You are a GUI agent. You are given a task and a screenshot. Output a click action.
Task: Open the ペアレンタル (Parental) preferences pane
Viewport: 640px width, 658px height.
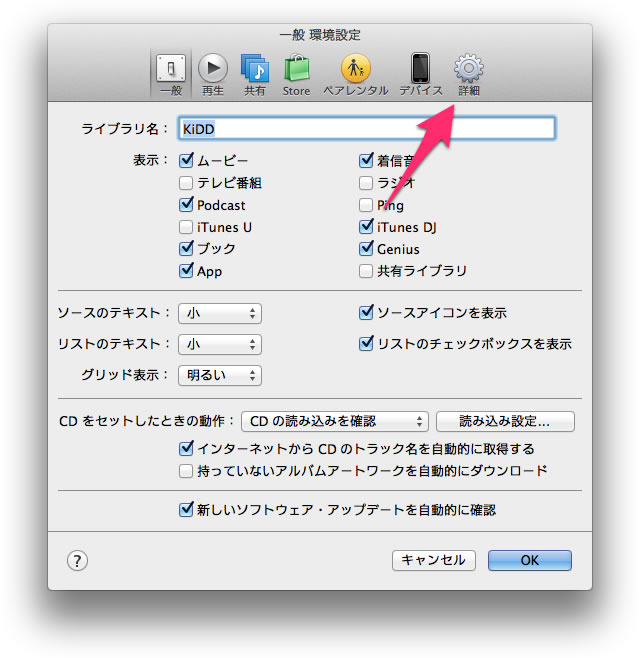(355, 74)
